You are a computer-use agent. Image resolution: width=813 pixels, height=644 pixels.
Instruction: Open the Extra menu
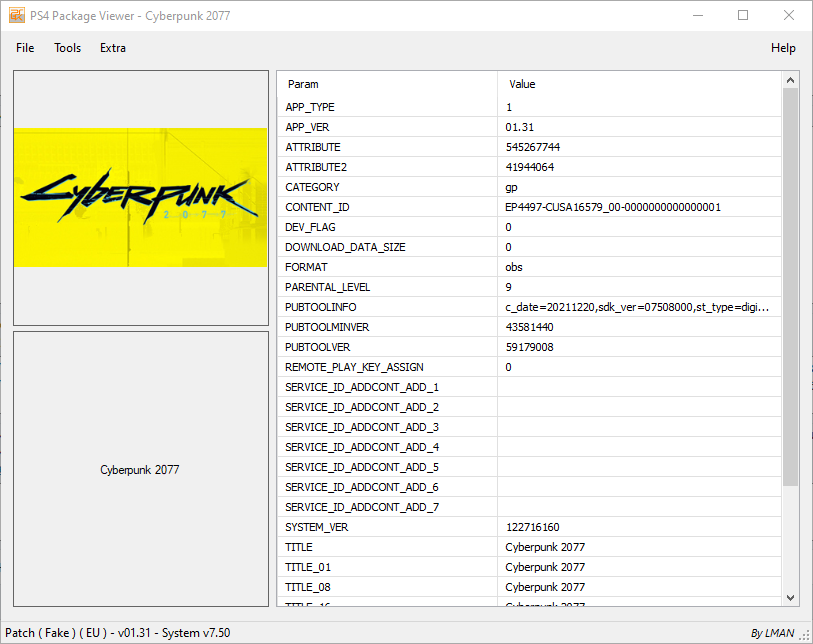[x=113, y=48]
